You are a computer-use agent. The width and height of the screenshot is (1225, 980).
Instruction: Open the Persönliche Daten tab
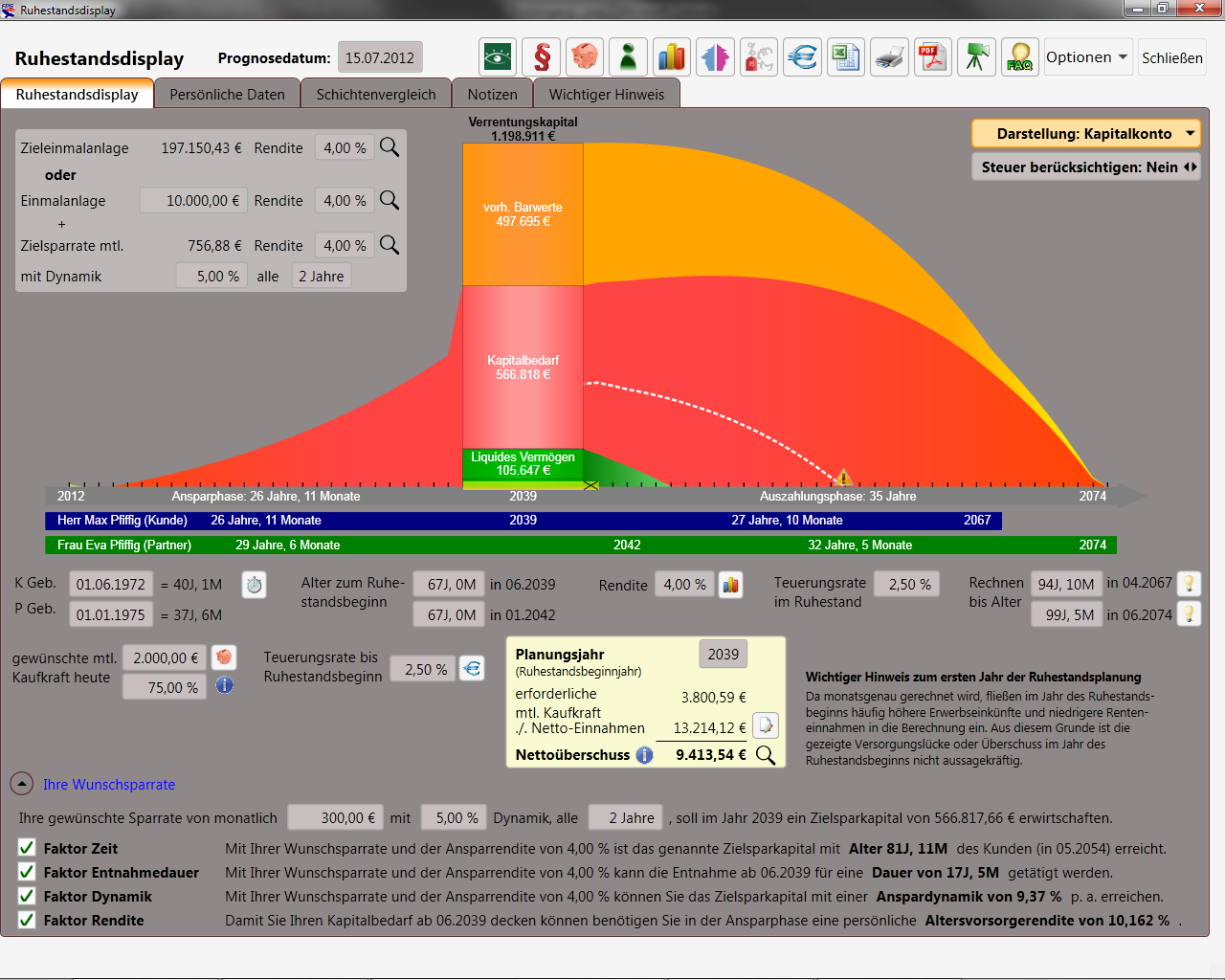pos(227,95)
